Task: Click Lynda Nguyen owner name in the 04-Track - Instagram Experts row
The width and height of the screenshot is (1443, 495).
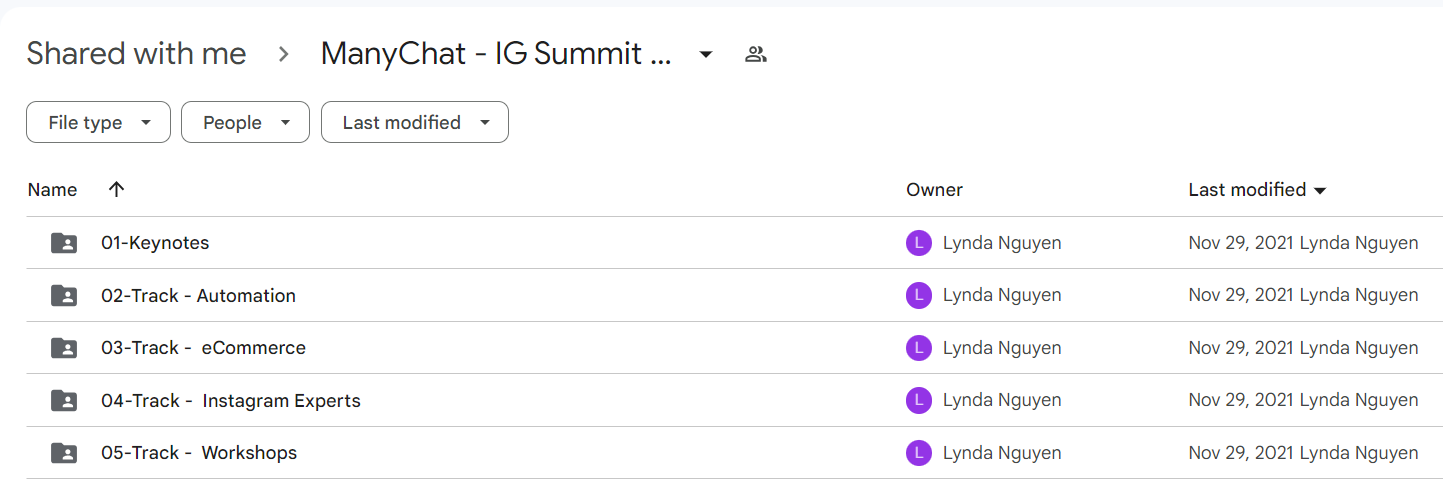Action: tap(1002, 400)
